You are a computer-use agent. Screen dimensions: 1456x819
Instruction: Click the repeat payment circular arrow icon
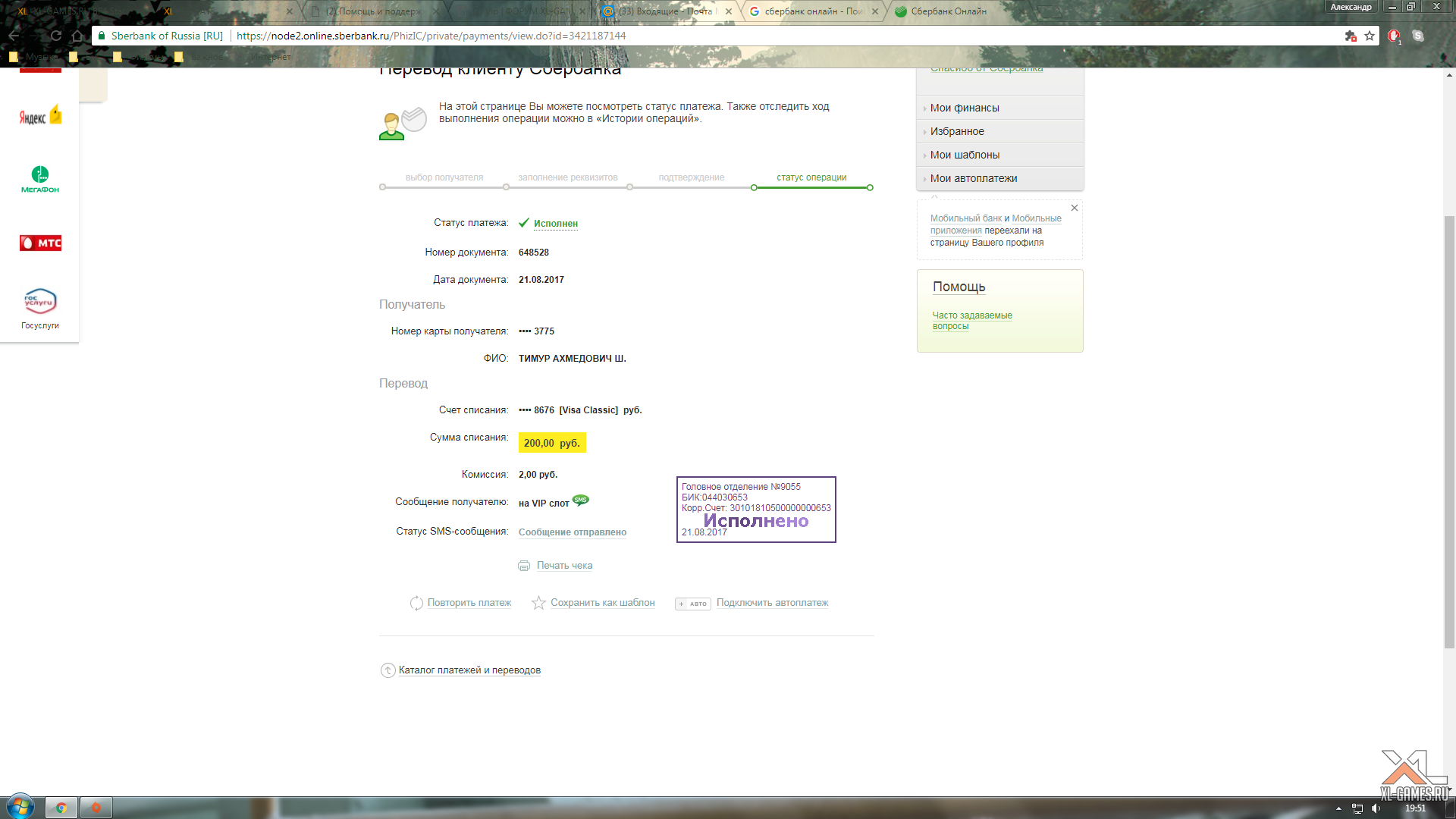coord(416,603)
